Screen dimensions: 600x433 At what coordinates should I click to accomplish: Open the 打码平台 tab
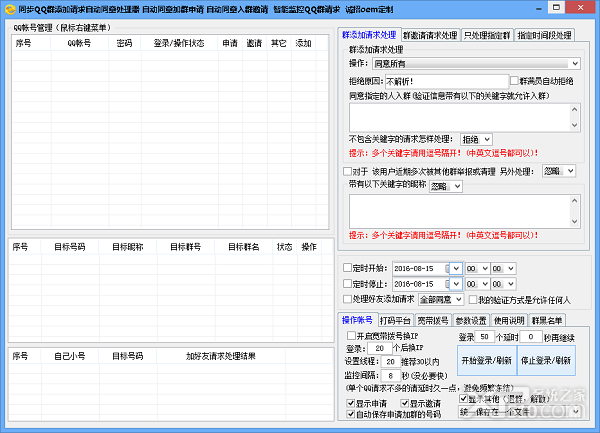pos(395,320)
